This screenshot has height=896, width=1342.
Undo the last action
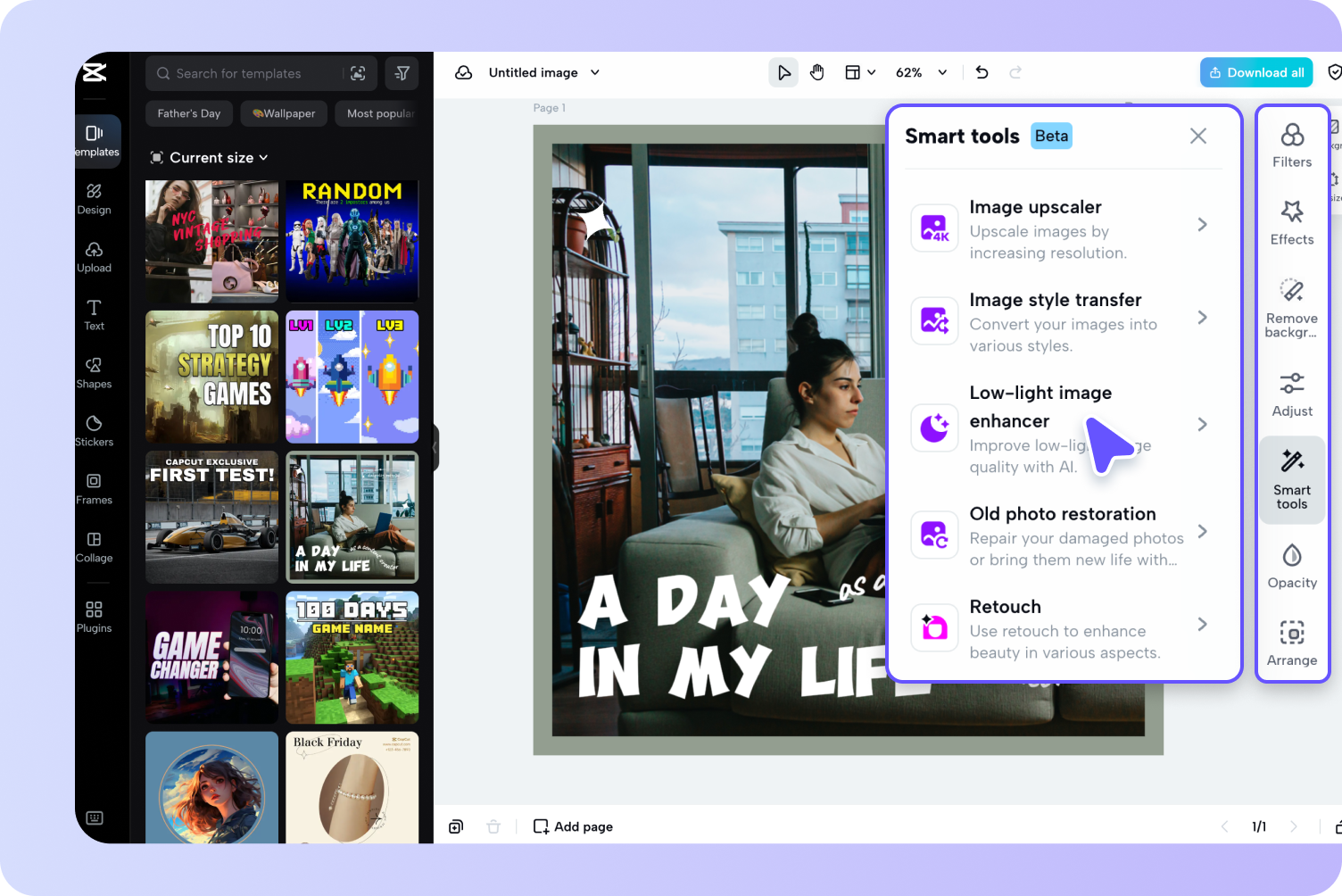tap(982, 72)
